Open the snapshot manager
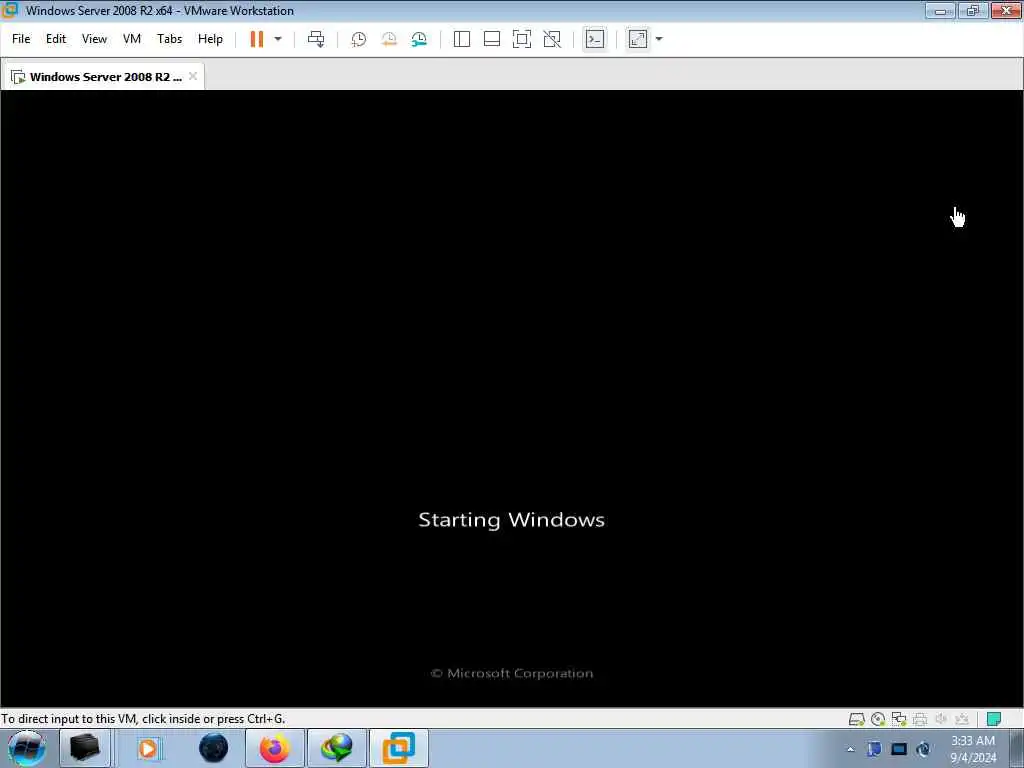 click(419, 39)
